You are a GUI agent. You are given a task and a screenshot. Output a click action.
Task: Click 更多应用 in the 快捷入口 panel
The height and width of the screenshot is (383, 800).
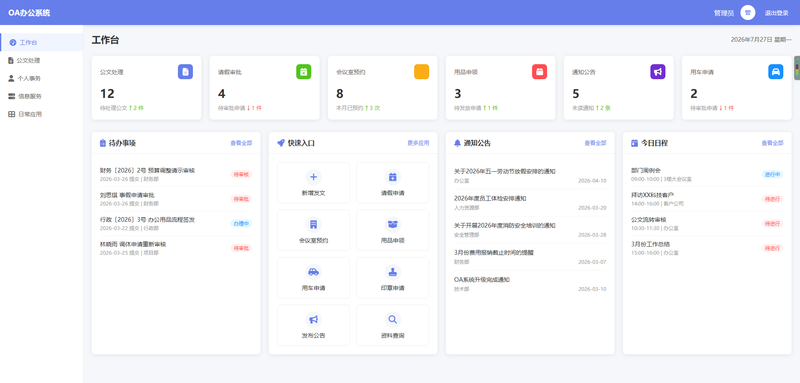pyautogui.click(x=418, y=143)
